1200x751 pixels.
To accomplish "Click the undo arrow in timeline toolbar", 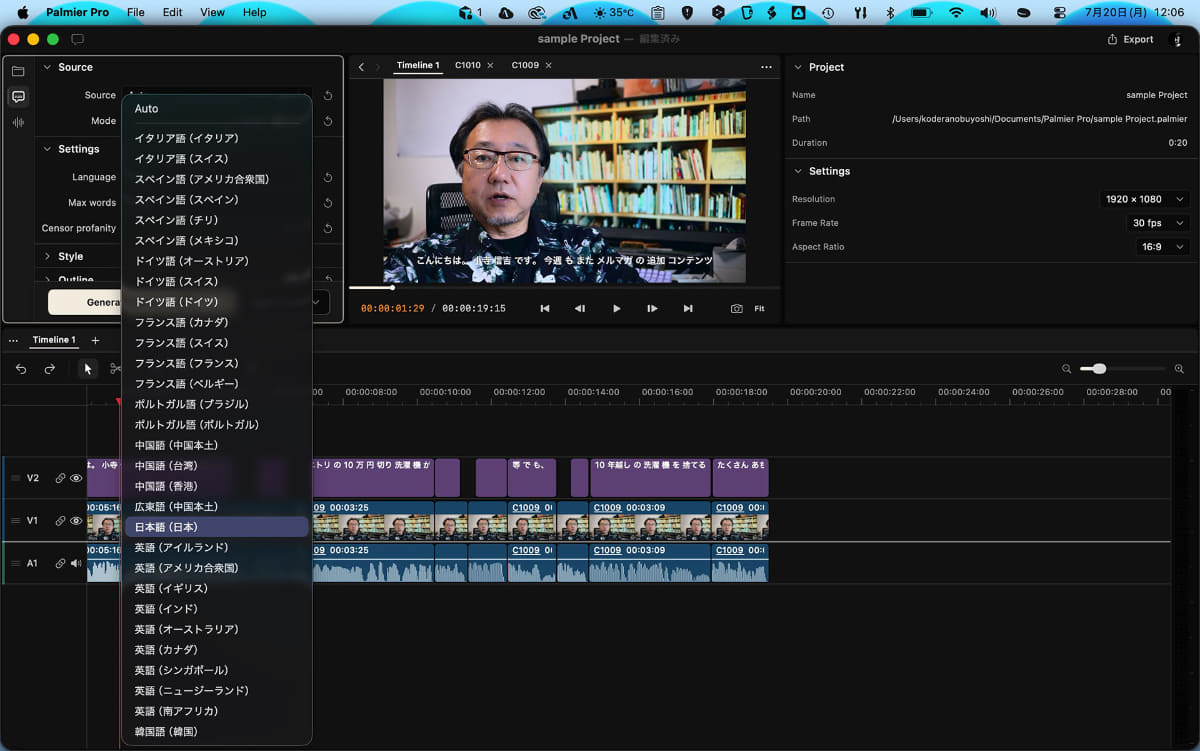I will point(21,369).
